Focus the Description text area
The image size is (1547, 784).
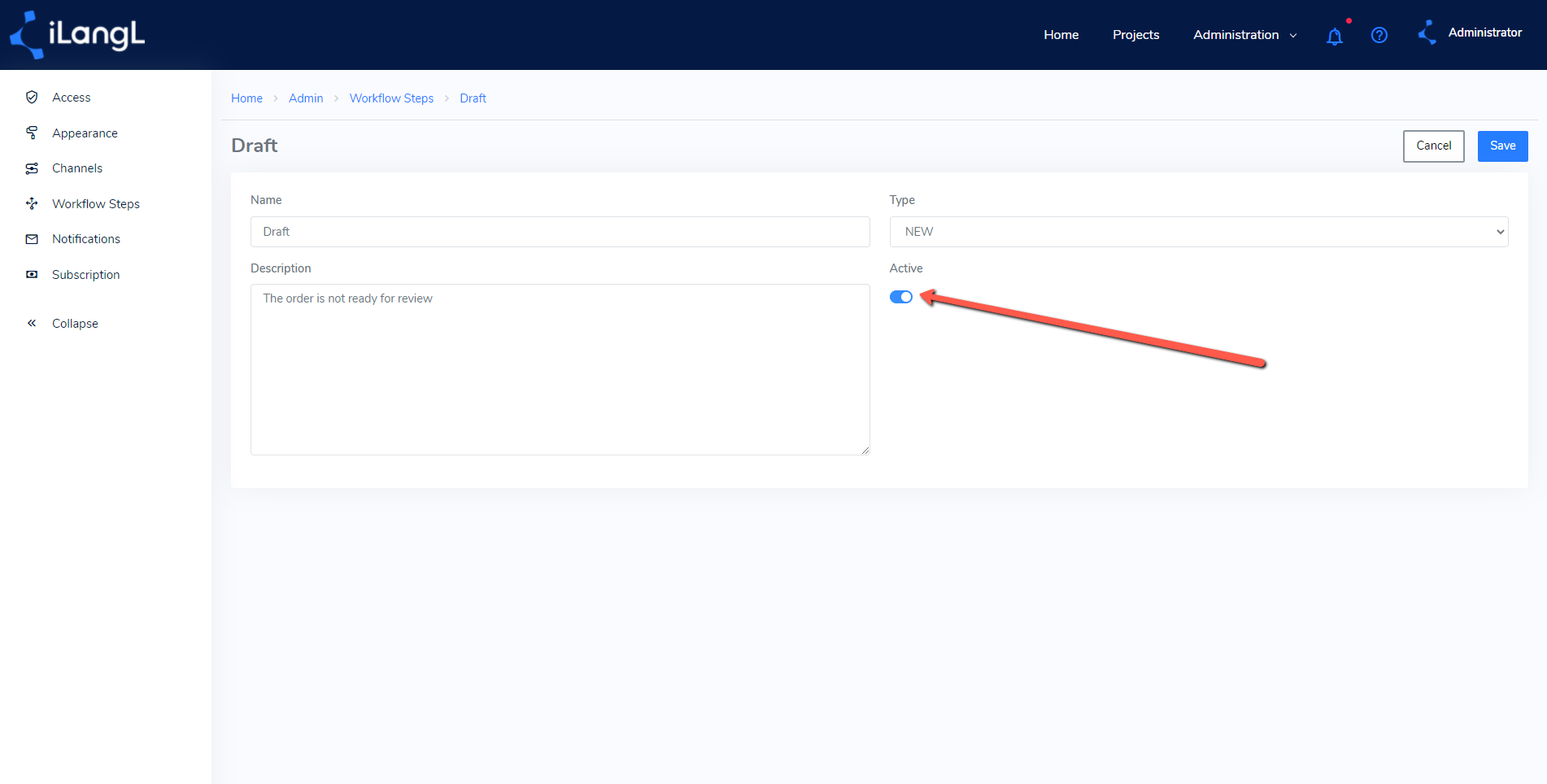(560, 369)
